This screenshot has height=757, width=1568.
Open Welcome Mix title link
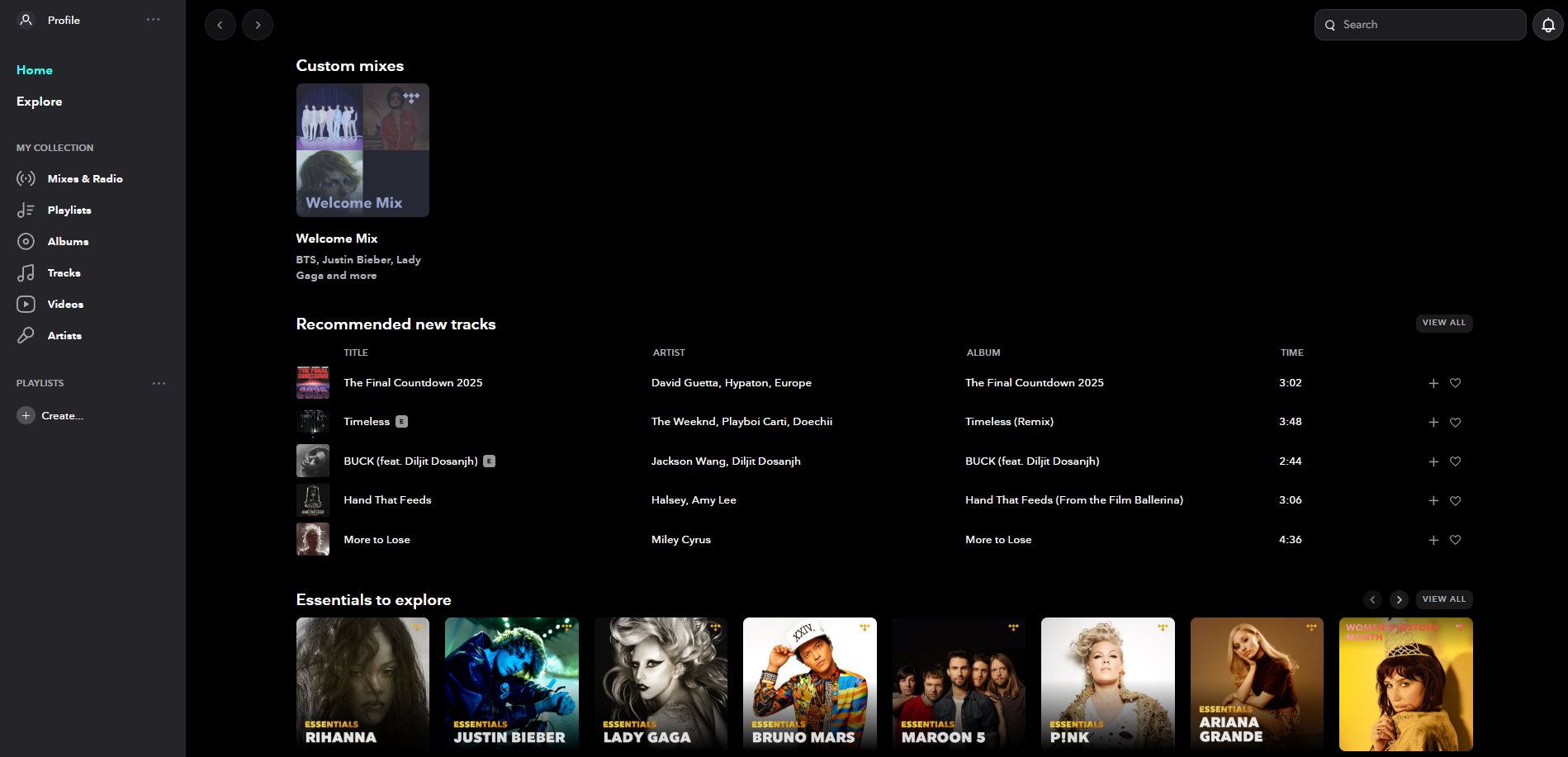(337, 239)
